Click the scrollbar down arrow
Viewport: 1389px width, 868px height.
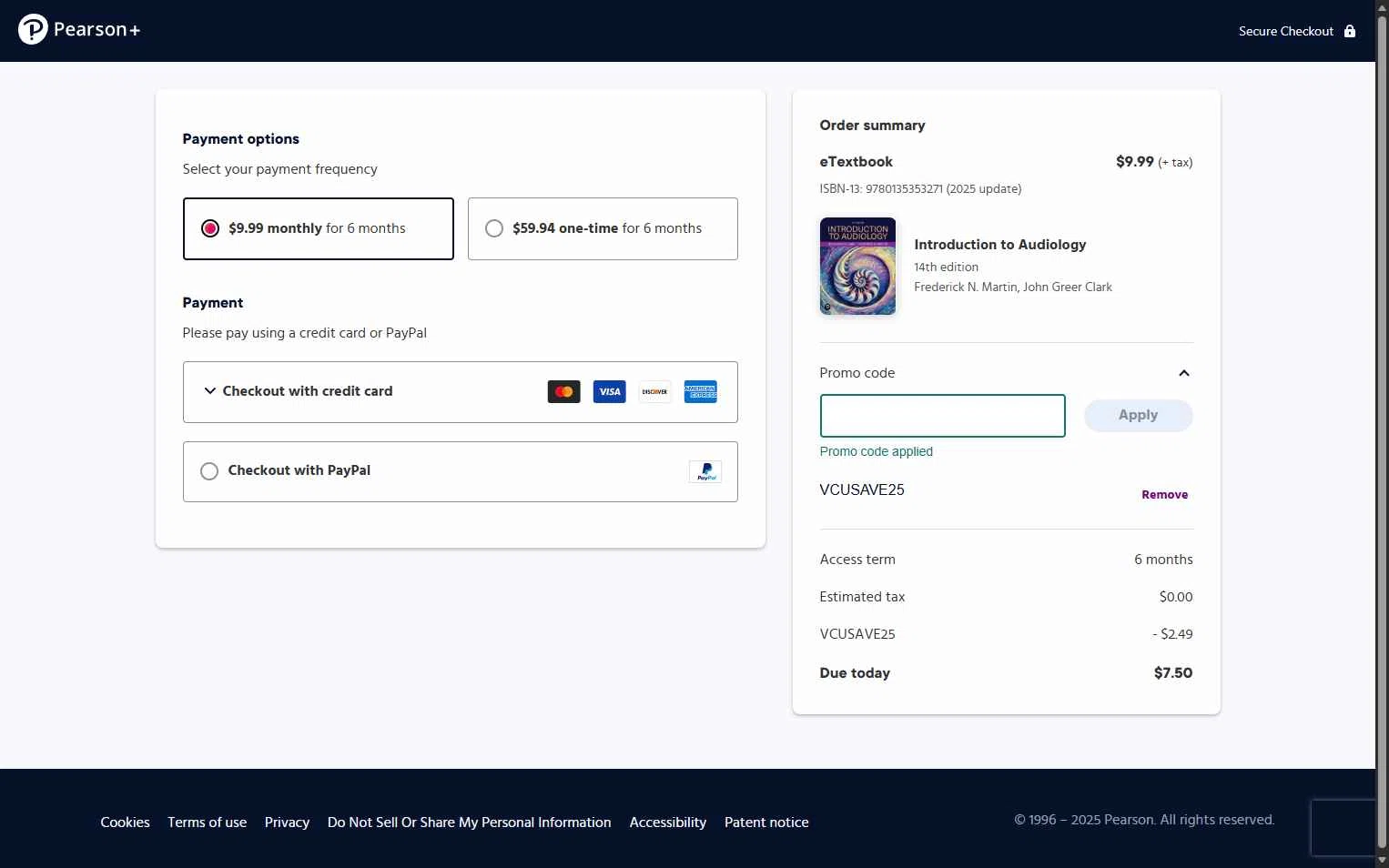[1382, 860]
